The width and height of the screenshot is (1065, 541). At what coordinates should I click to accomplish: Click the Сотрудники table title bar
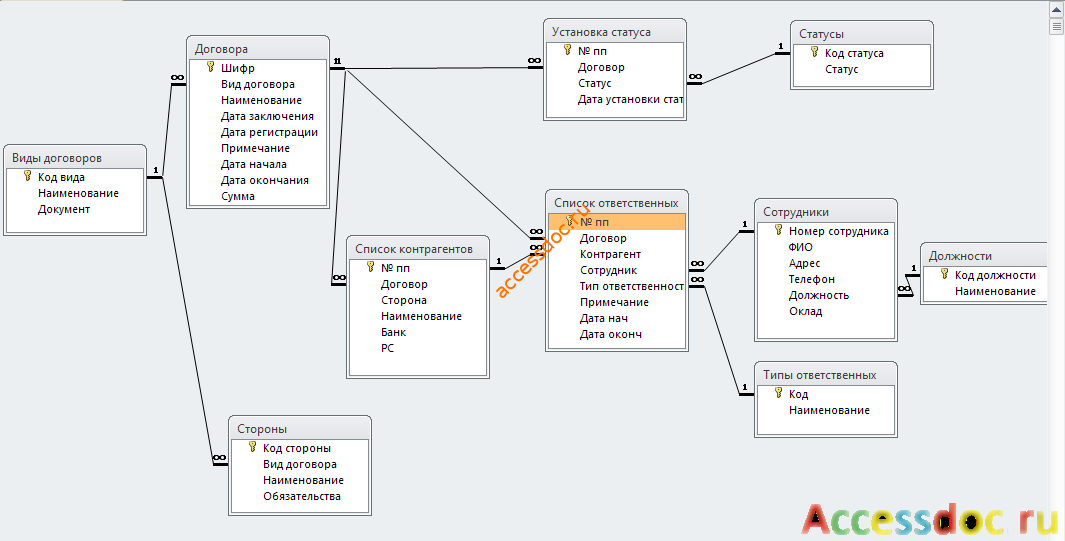click(x=826, y=212)
